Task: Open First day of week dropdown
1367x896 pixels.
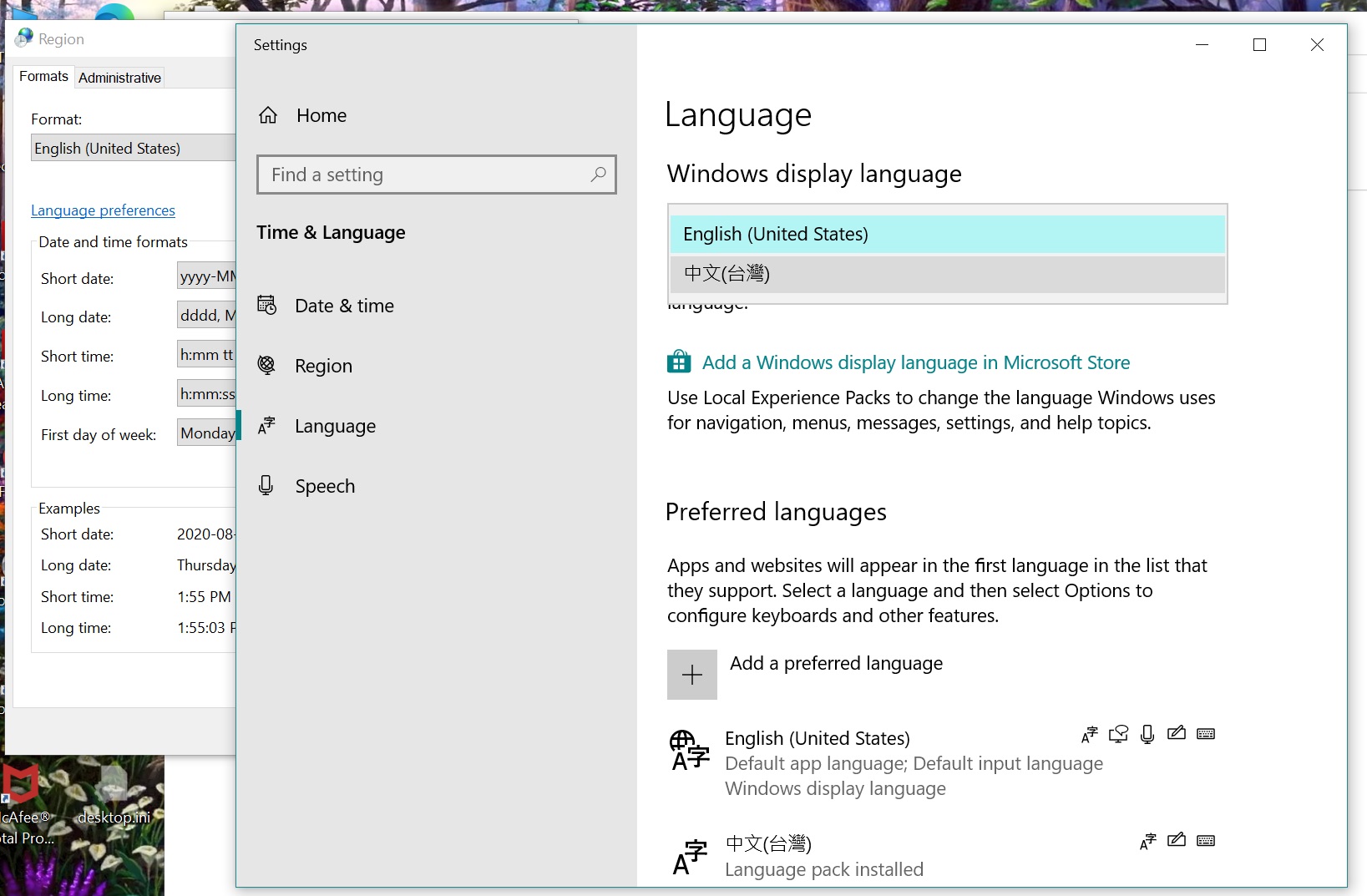Action: pyautogui.click(x=206, y=433)
